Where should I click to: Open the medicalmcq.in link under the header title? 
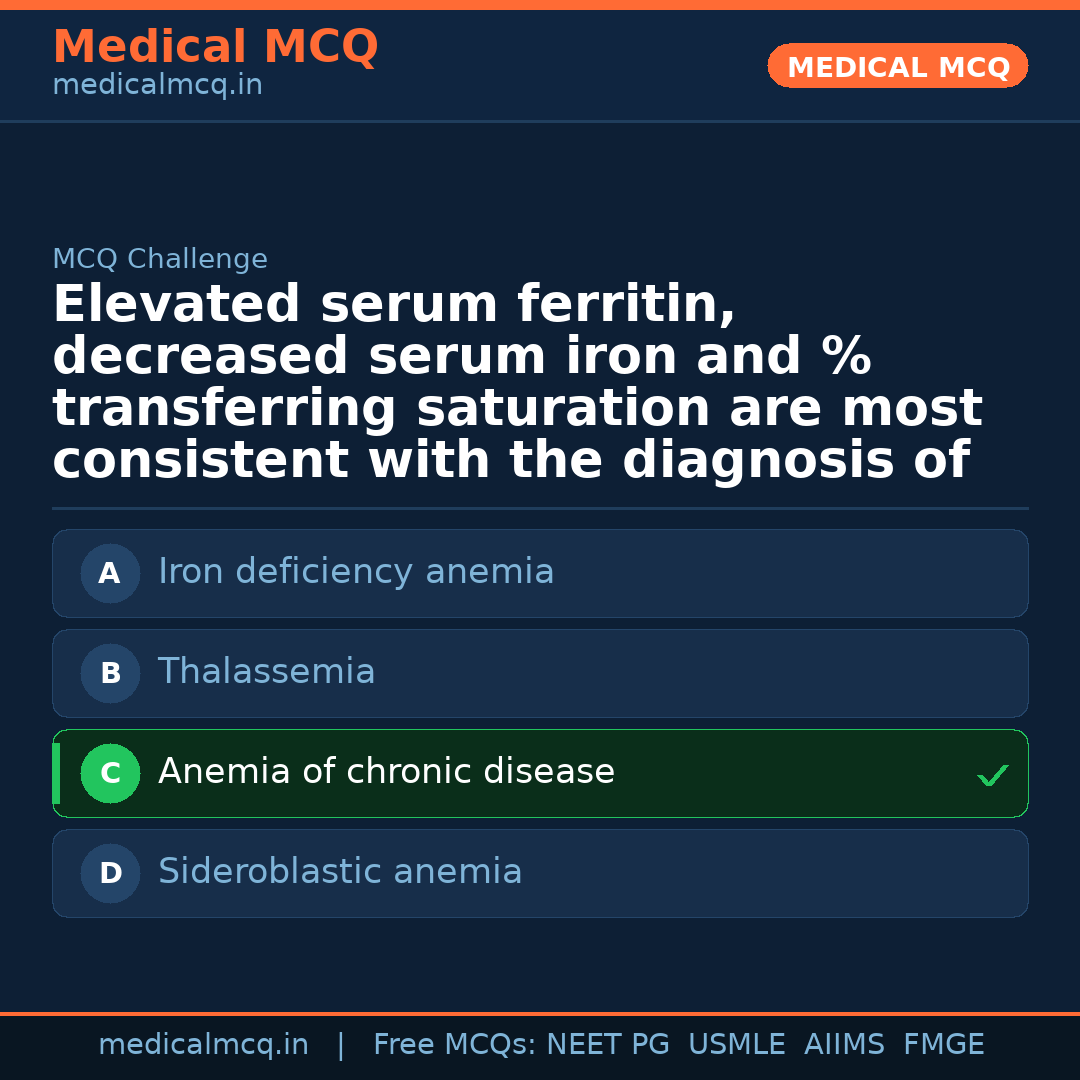coord(157,86)
